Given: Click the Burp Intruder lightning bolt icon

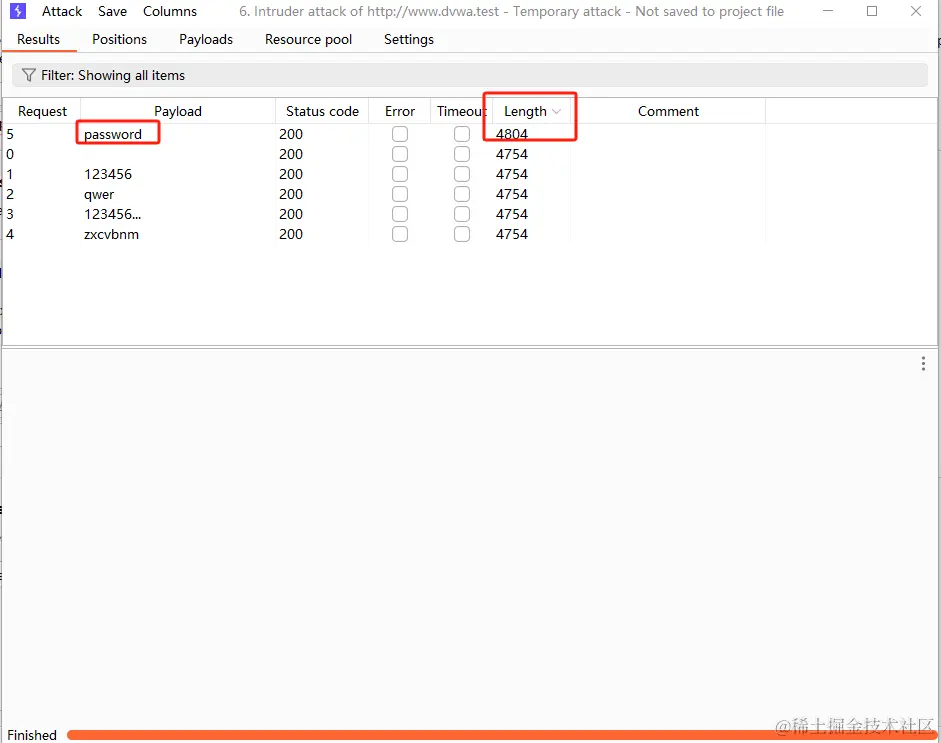Looking at the screenshot, I should tap(18, 11).
